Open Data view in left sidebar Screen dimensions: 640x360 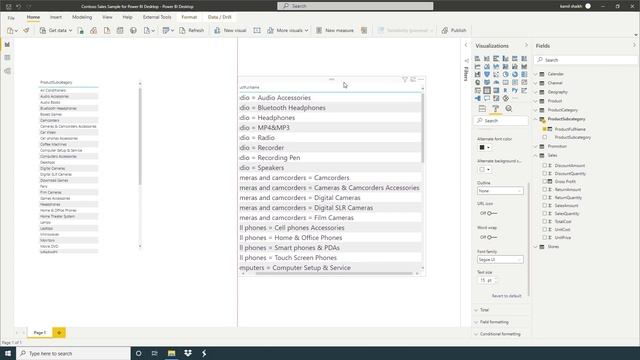pyautogui.click(x=7, y=58)
